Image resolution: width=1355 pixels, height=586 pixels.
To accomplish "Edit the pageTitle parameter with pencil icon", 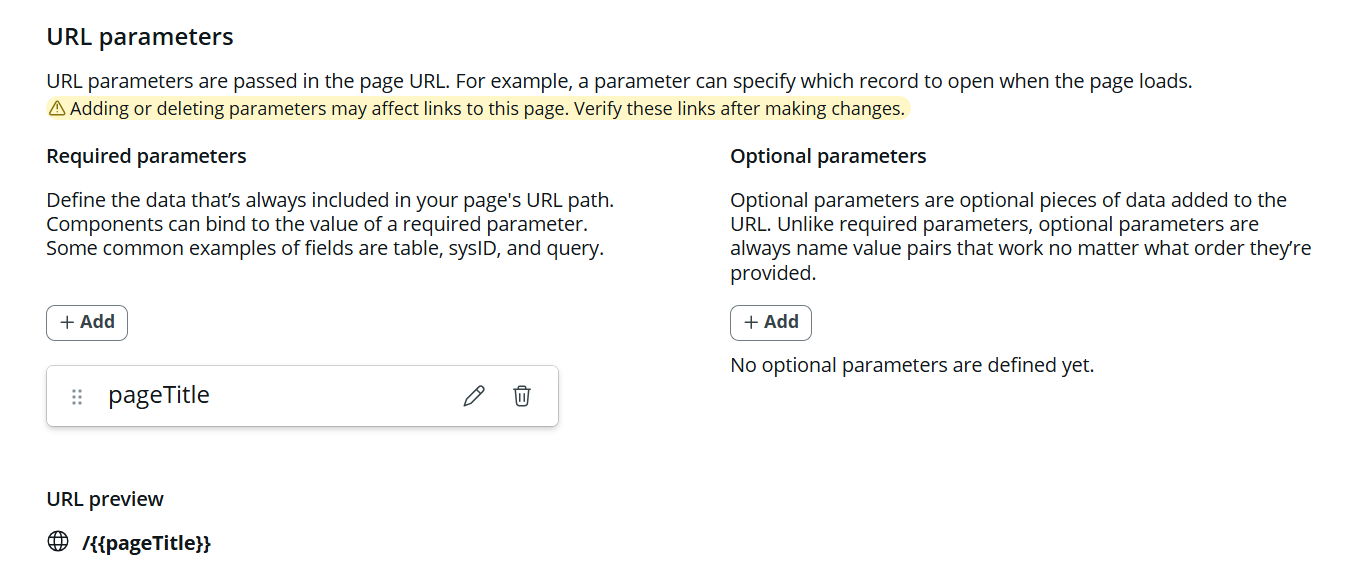I will click(474, 396).
